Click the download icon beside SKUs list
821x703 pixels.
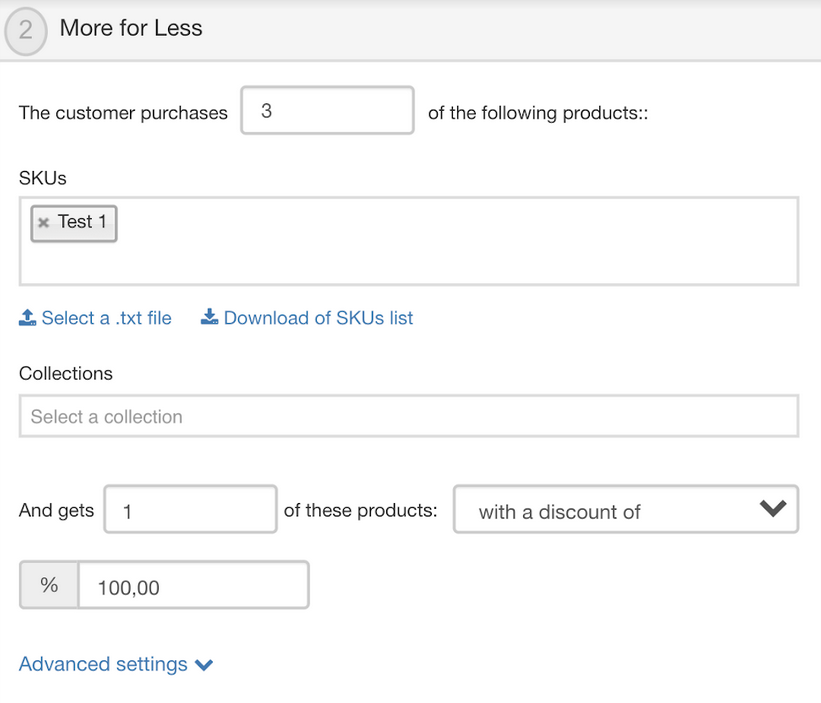click(x=209, y=318)
